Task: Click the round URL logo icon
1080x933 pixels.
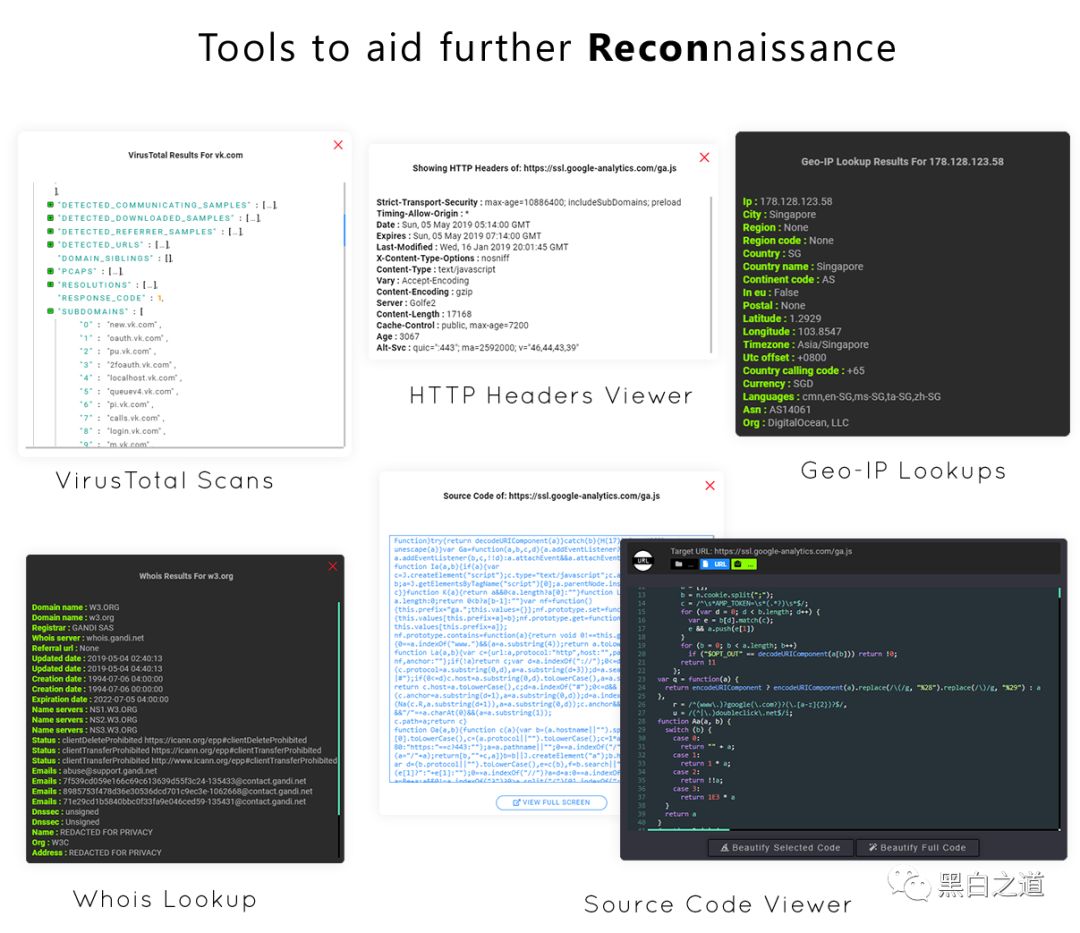Action: coord(643,560)
